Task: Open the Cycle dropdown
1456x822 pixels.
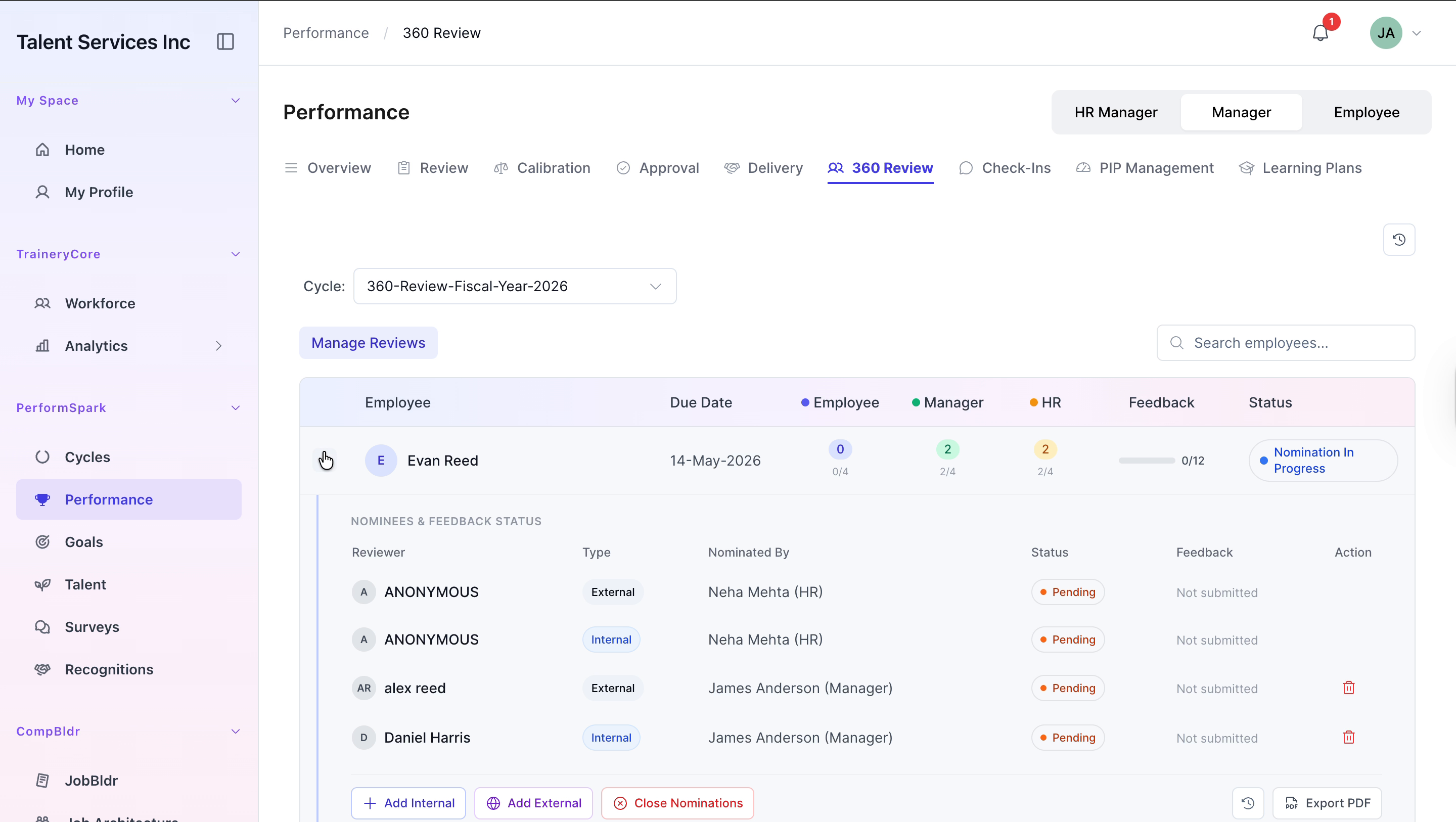Action: point(515,286)
